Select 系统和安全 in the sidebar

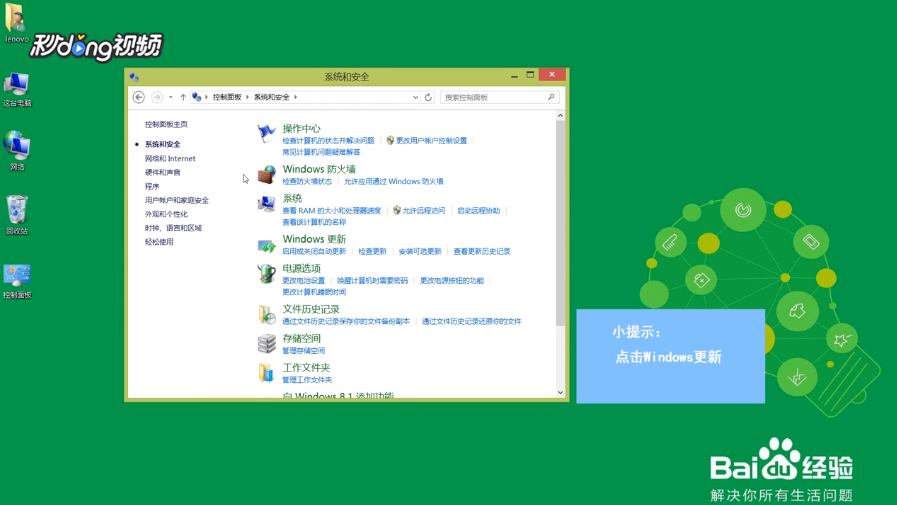tap(162, 144)
